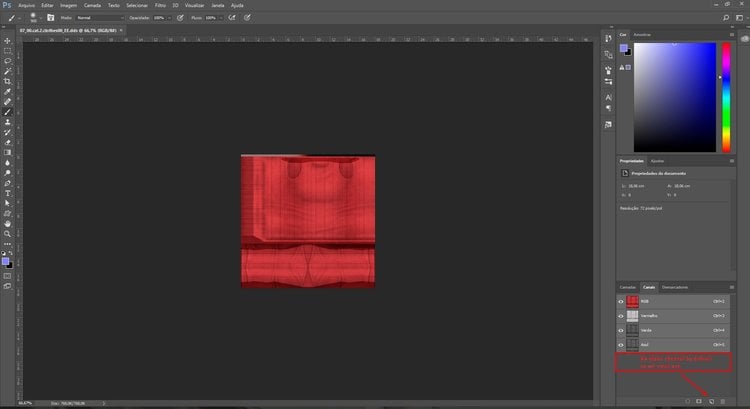Viewport: 750px width, 409px height.
Task: Switch to Amostras tab
Action: [642, 34]
